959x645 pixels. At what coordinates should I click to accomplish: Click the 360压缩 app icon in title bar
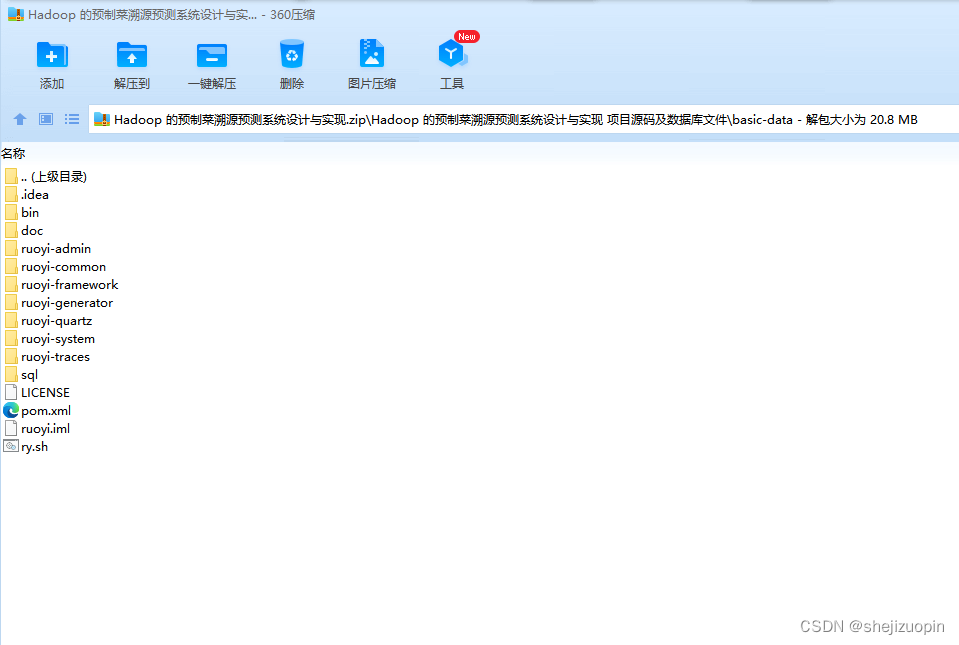point(15,14)
